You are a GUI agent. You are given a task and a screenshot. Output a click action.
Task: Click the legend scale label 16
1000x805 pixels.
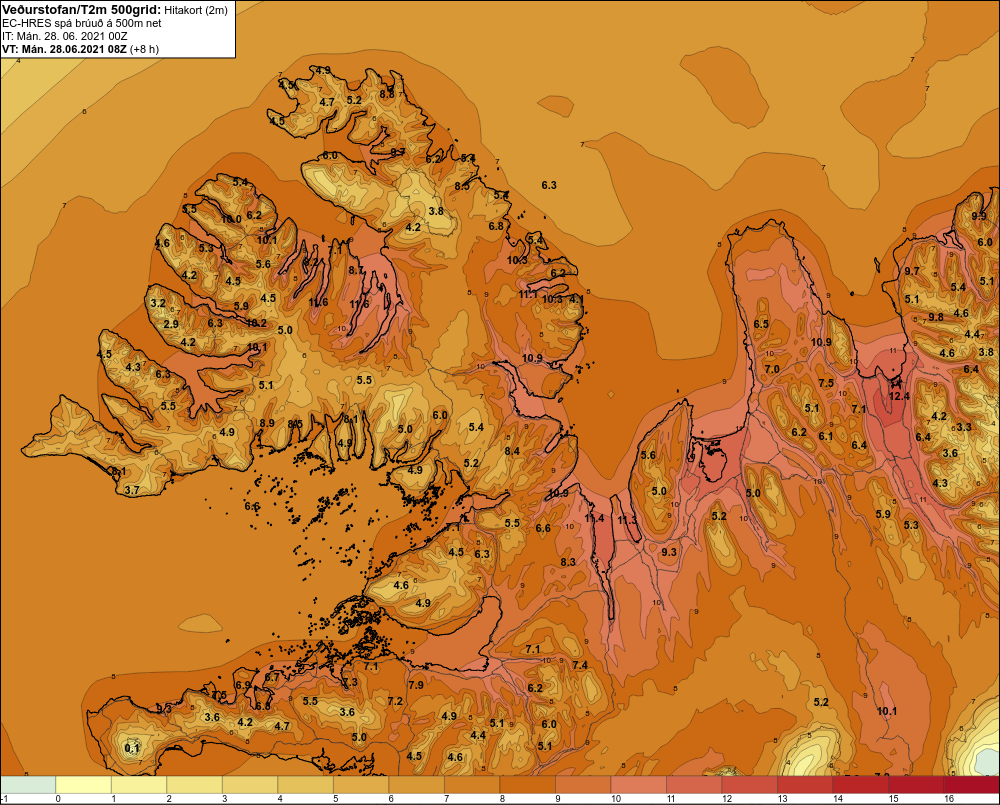tap(949, 799)
